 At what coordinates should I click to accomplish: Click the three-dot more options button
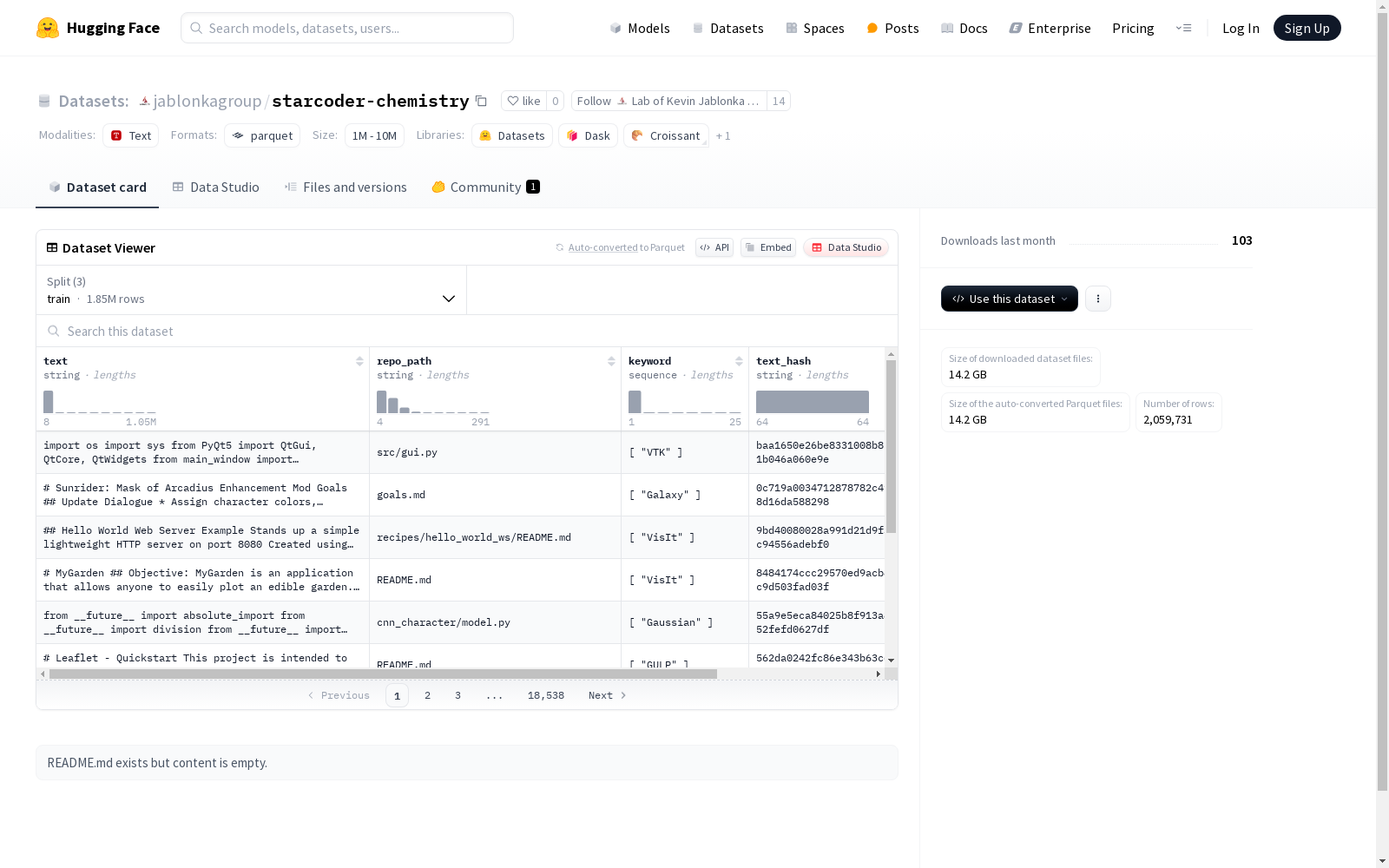click(x=1098, y=299)
